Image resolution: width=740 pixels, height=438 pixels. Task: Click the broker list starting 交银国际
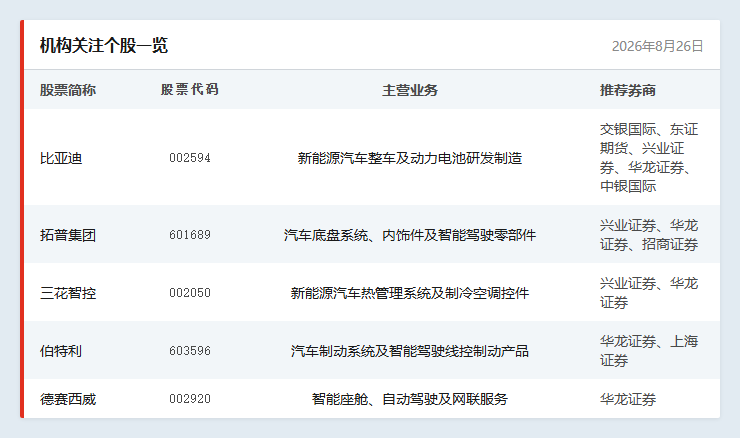(x=649, y=158)
